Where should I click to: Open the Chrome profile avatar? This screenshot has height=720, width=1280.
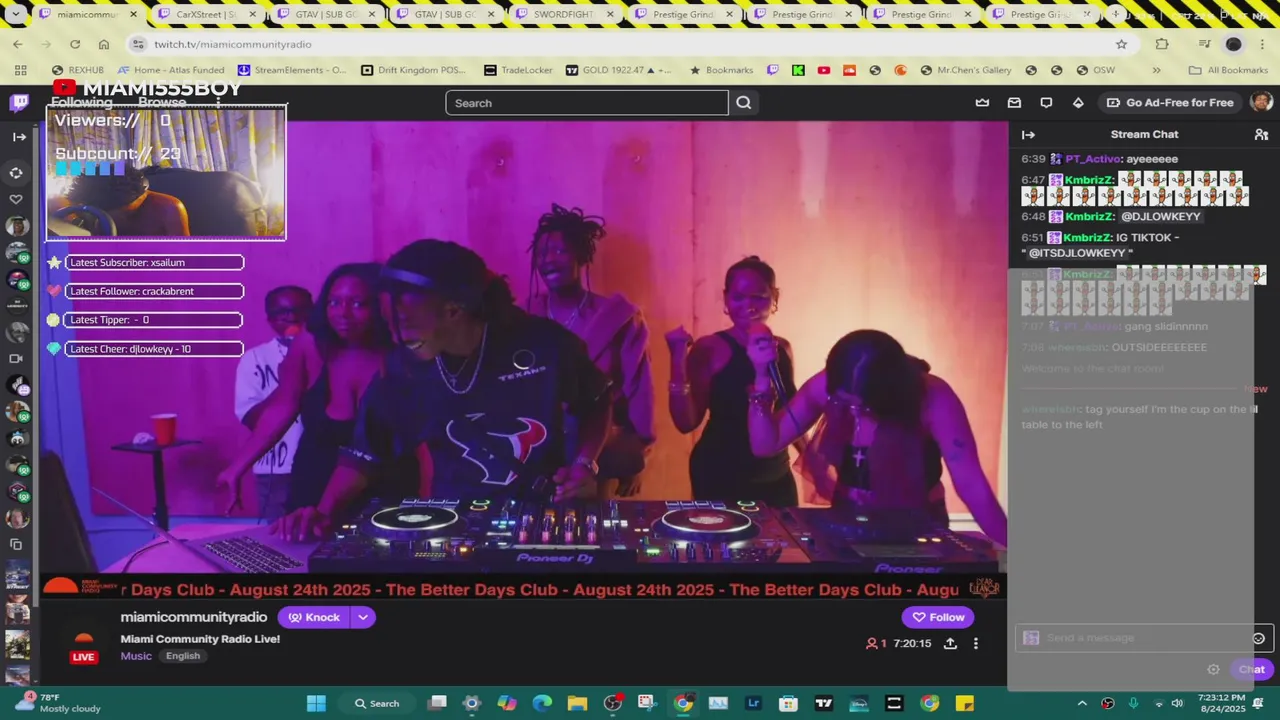[1233, 44]
